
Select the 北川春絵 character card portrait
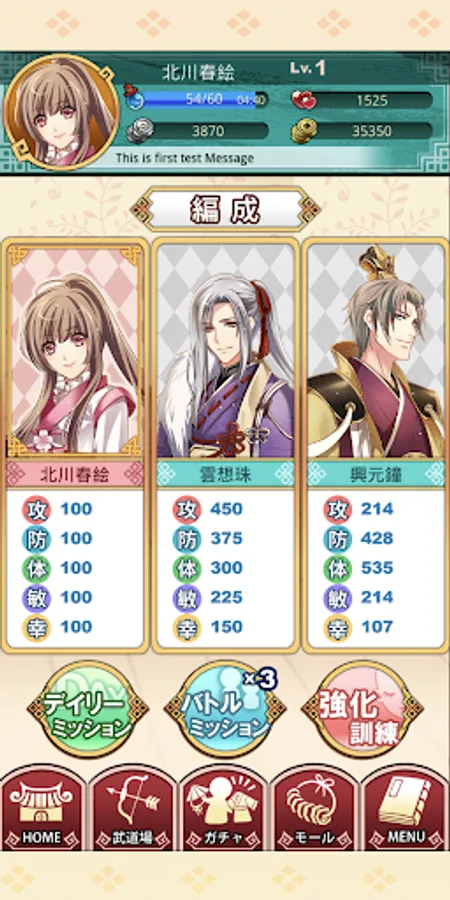75,350
